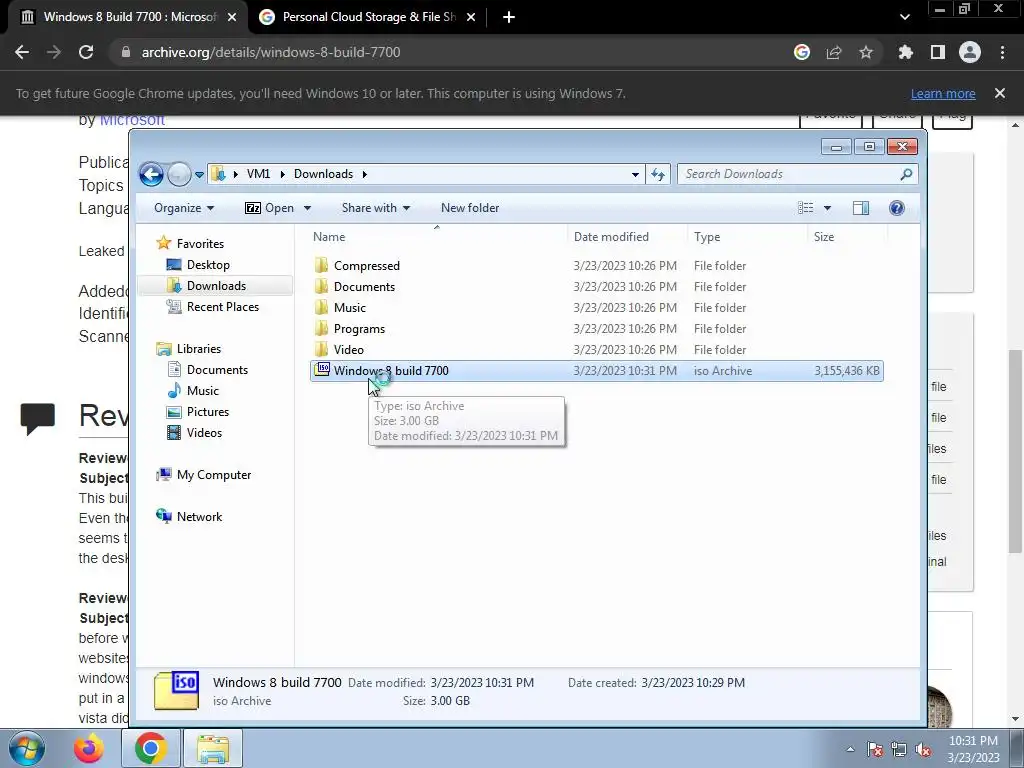This screenshot has height=768, width=1024.
Task: Open Chrome three-dot menu
Action: [1002, 52]
